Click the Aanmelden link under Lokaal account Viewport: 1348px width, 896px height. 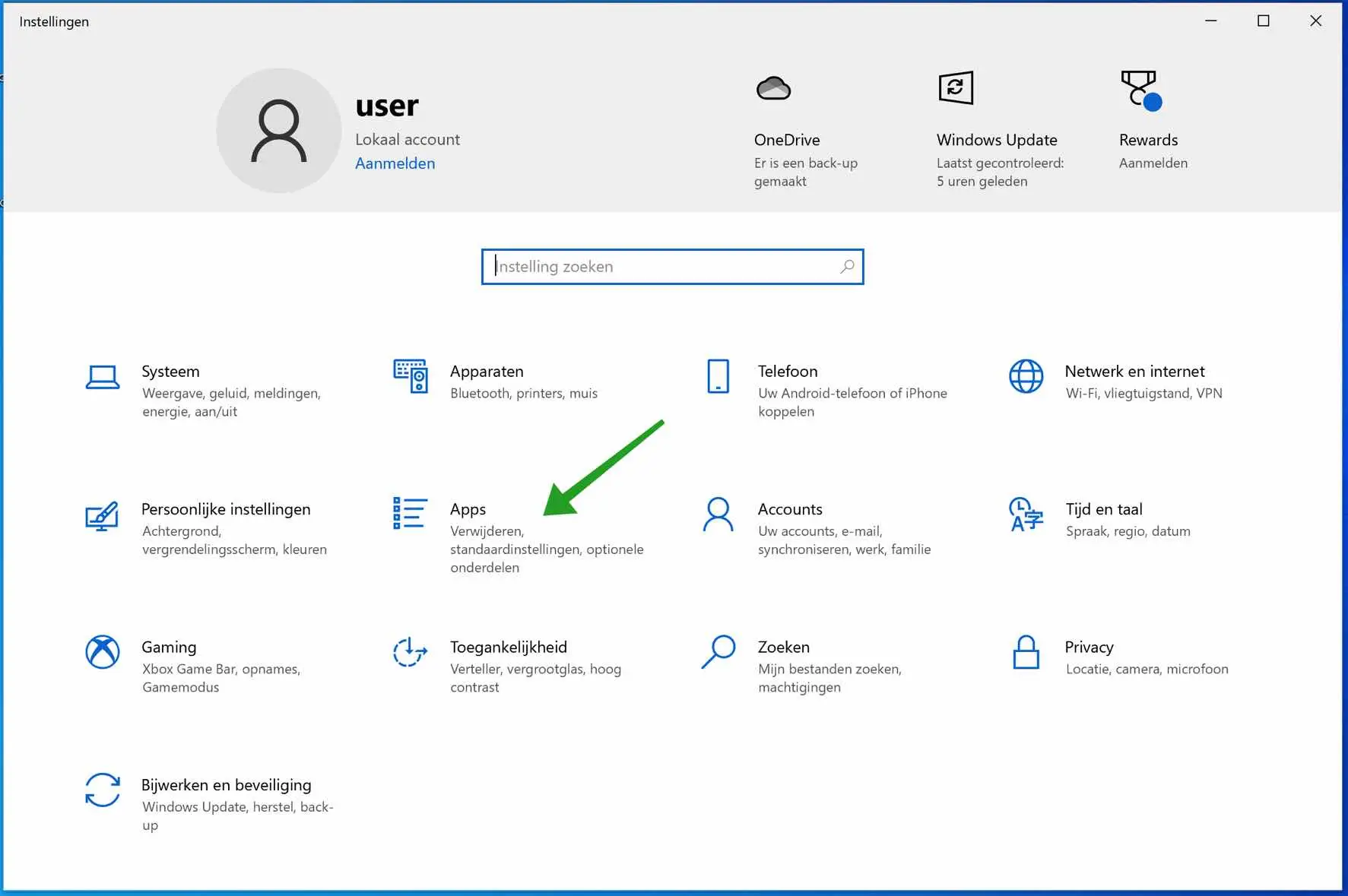(395, 163)
